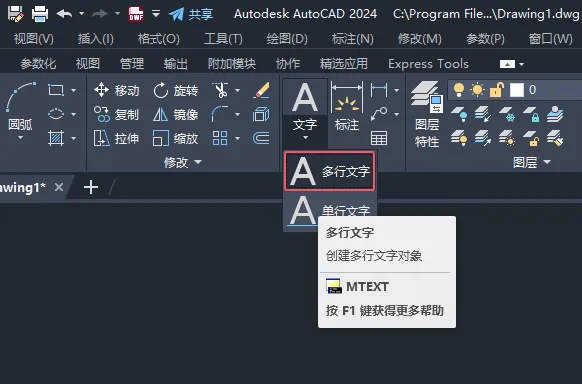Switch to the 参数化 ribbon tab
Image resolution: width=582 pixels, height=384 pixels.
(38, 64)
